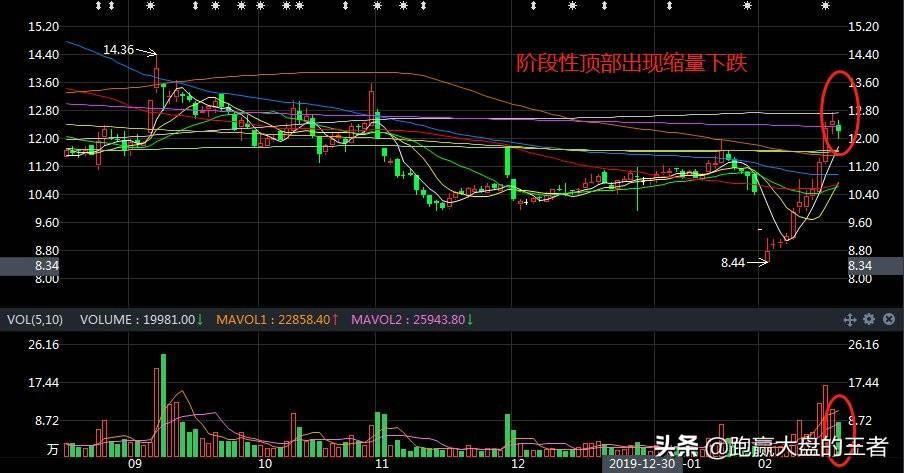Click the rightmost star marker on top row
904x473 pixels.
826,6
